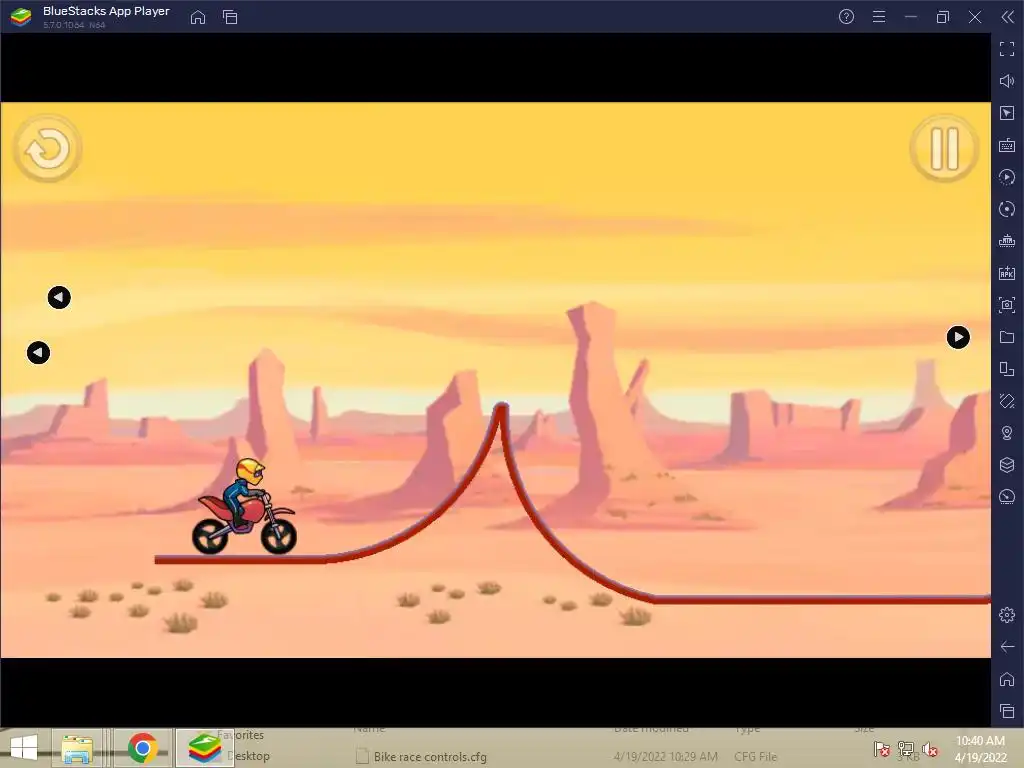The height and width of the screenshot is (768, 1024).
Task: Click the motorbike rider in the game
Action: 245,506
